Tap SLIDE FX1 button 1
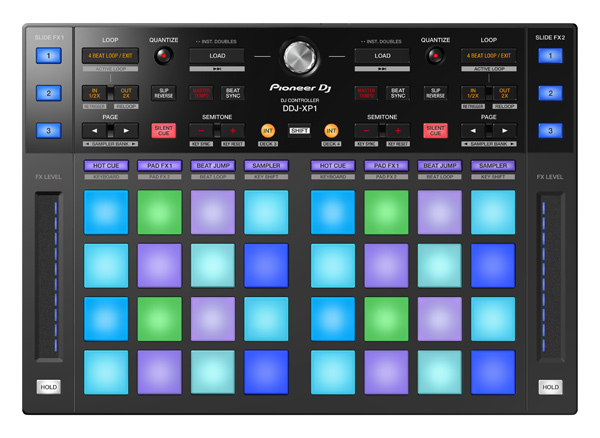The width and height of the screenshot is (600, 438). pyautogui.click(x=49, y=56)
